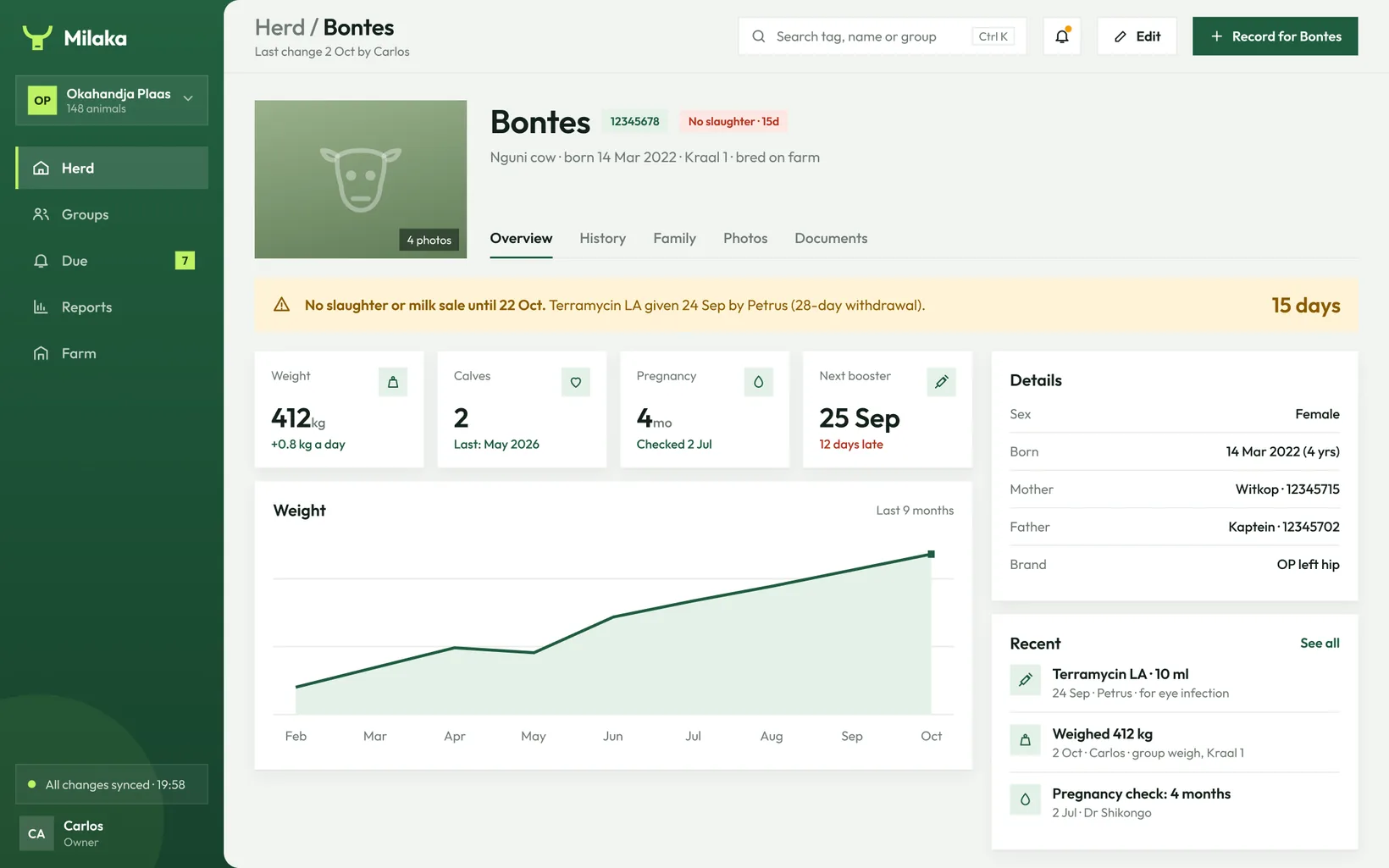The width and height of the screenshot is (1389, 868).
Task: Click the CA user avatar
Action: point(36,833)
